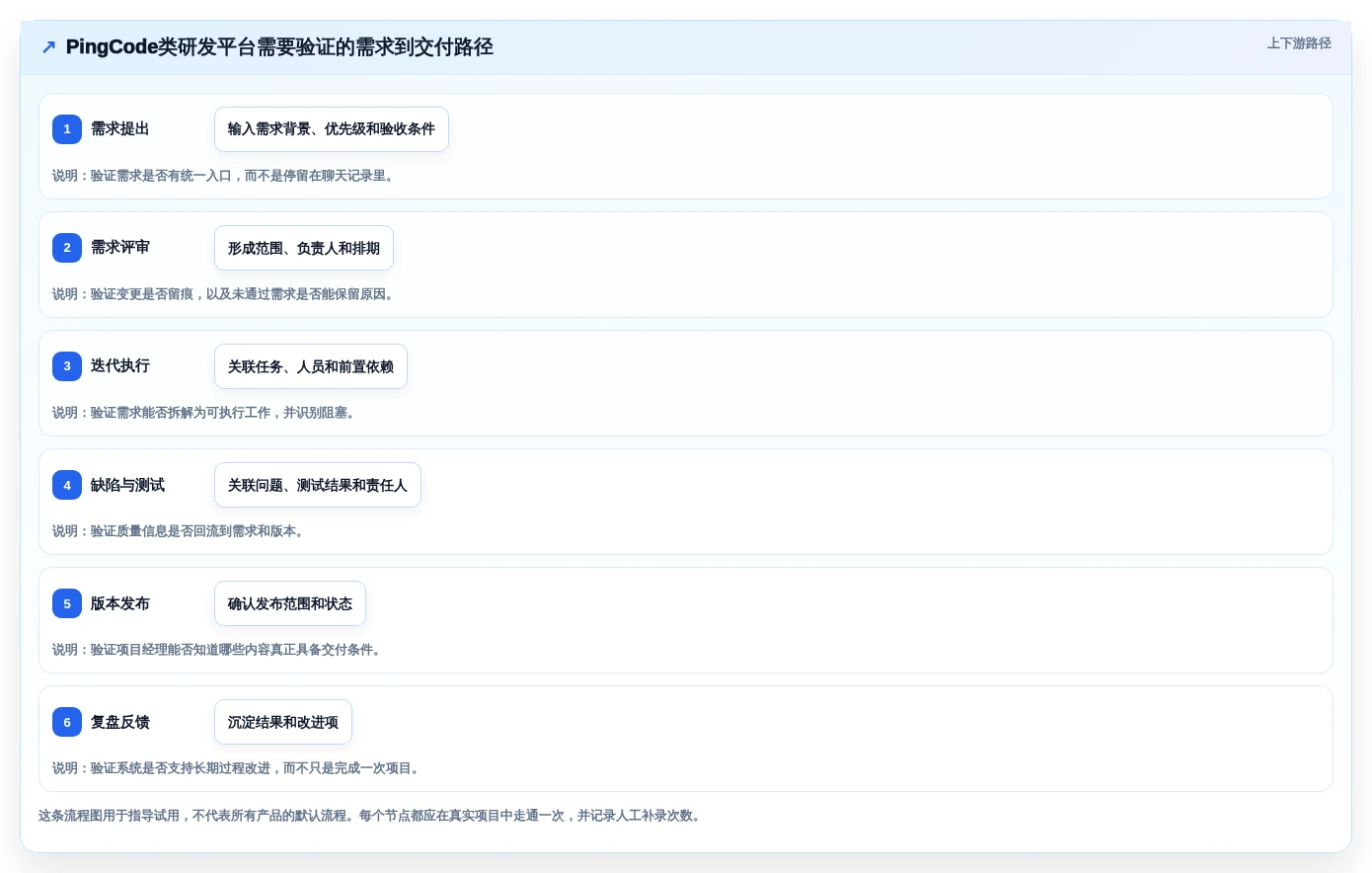
Task: Click the footer text about 人工补录次数
Action: (x=371, y=816)
